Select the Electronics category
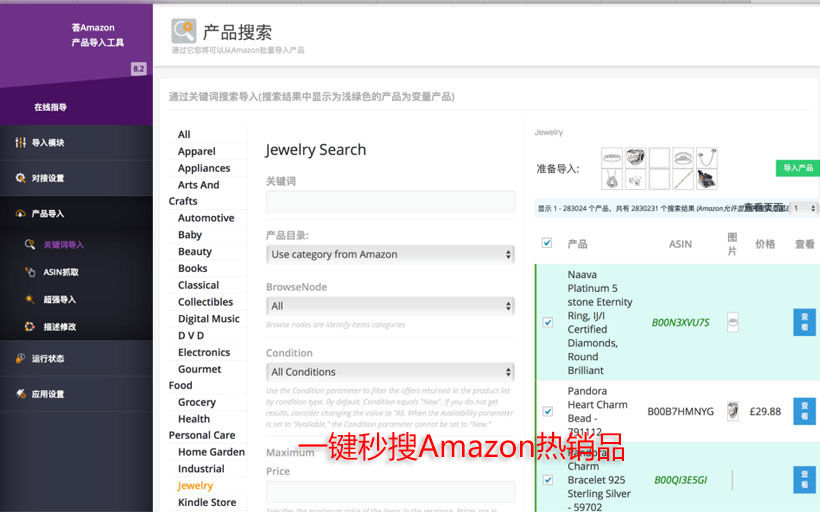Screen dimensions: 820x512 coord(204,352)
